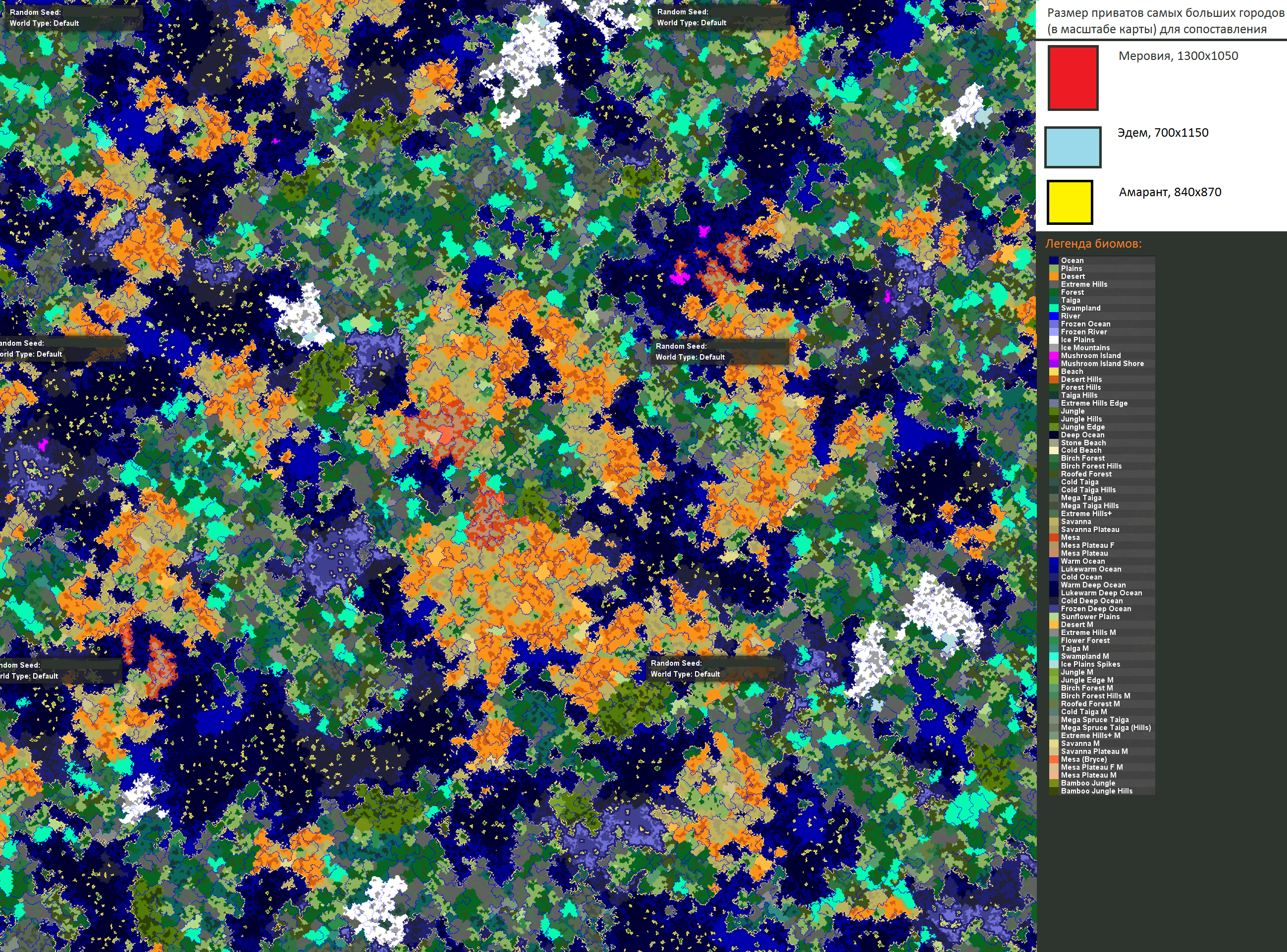The height and width of the screenshot is (952, 1287).
Task: Click the Легенда биомов heading
Action: 1093,243
